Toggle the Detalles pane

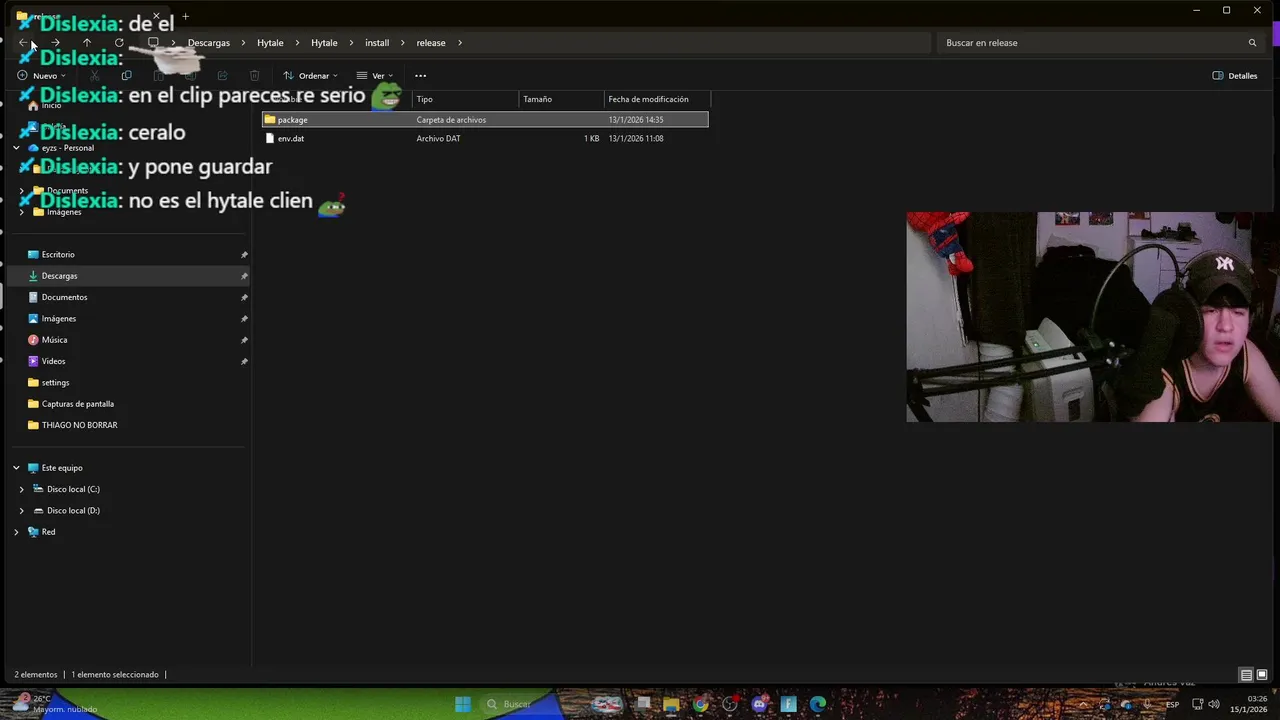click(x=1235, y=76)
